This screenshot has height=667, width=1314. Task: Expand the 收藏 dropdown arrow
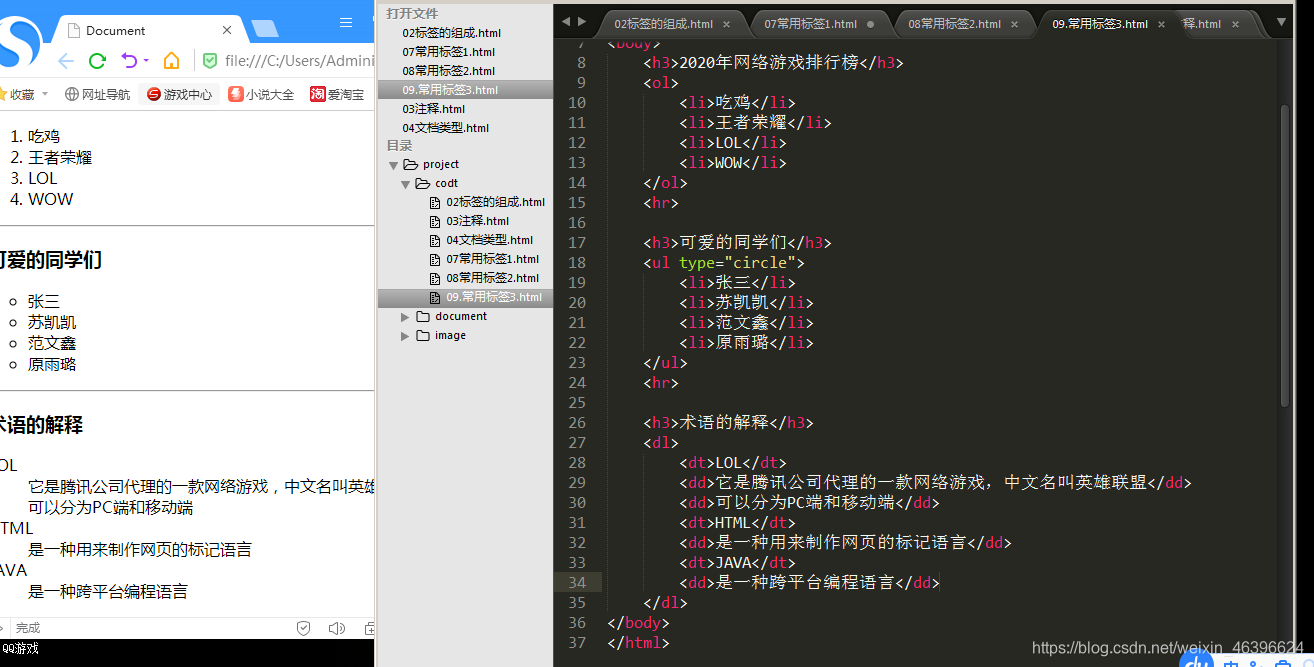(45, 95)
